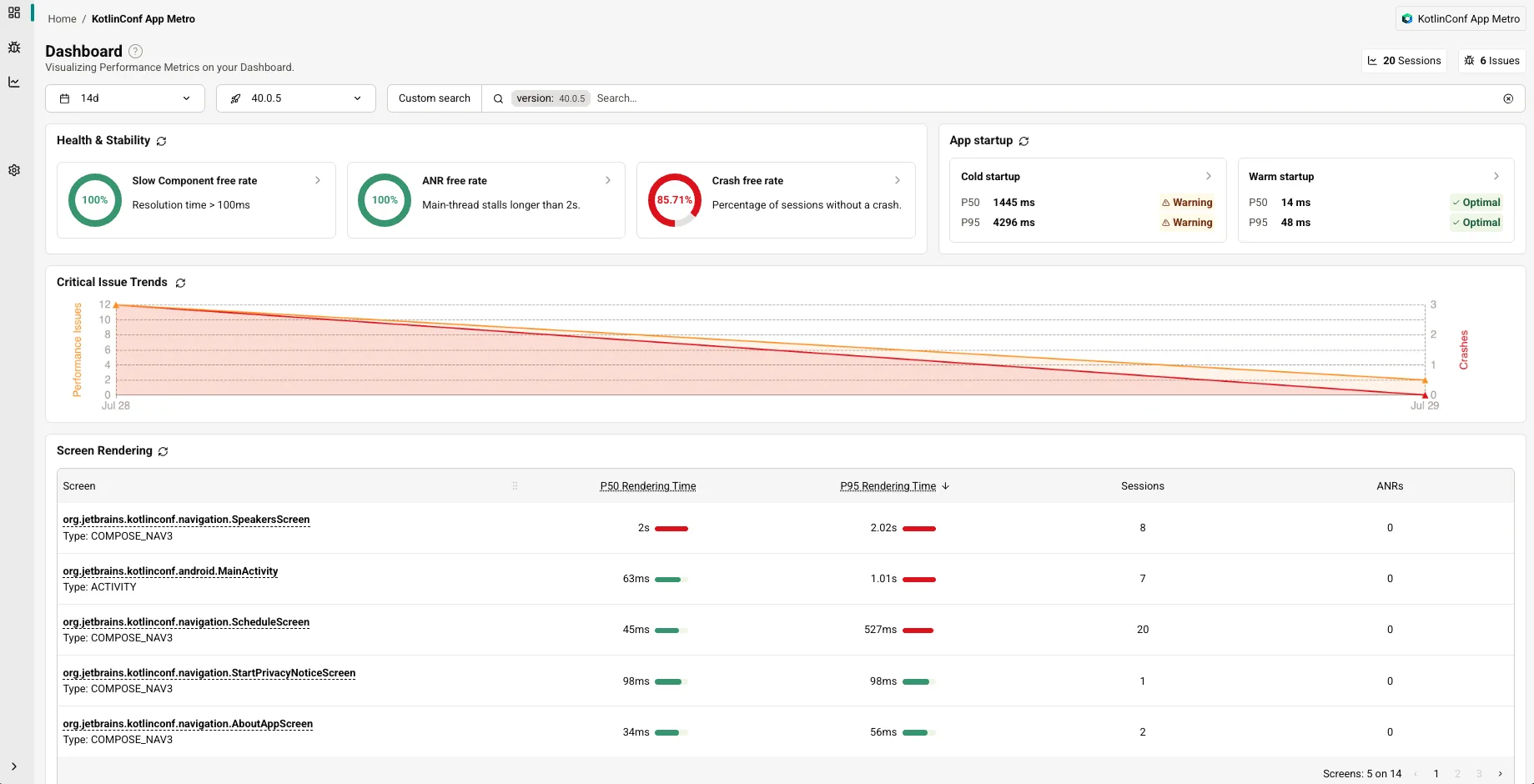Clear the search filter with the X icon
Image resolution: width=1534 pixels, height=784 pixels.
[1508, 98]
